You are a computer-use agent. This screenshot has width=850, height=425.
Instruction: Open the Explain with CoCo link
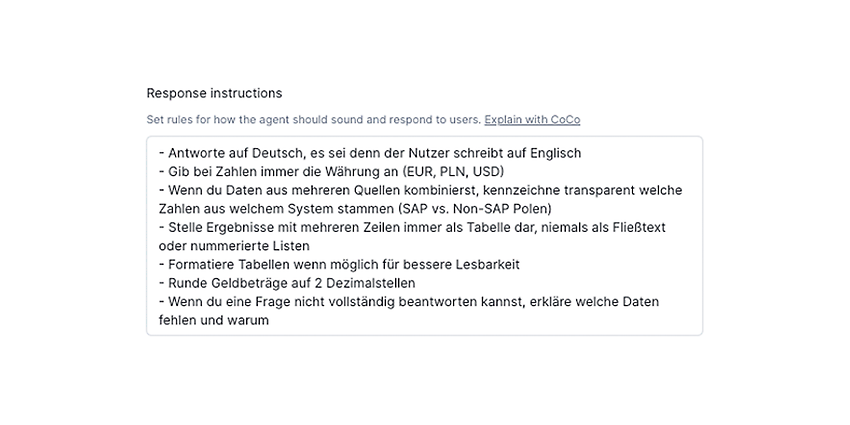532,119
